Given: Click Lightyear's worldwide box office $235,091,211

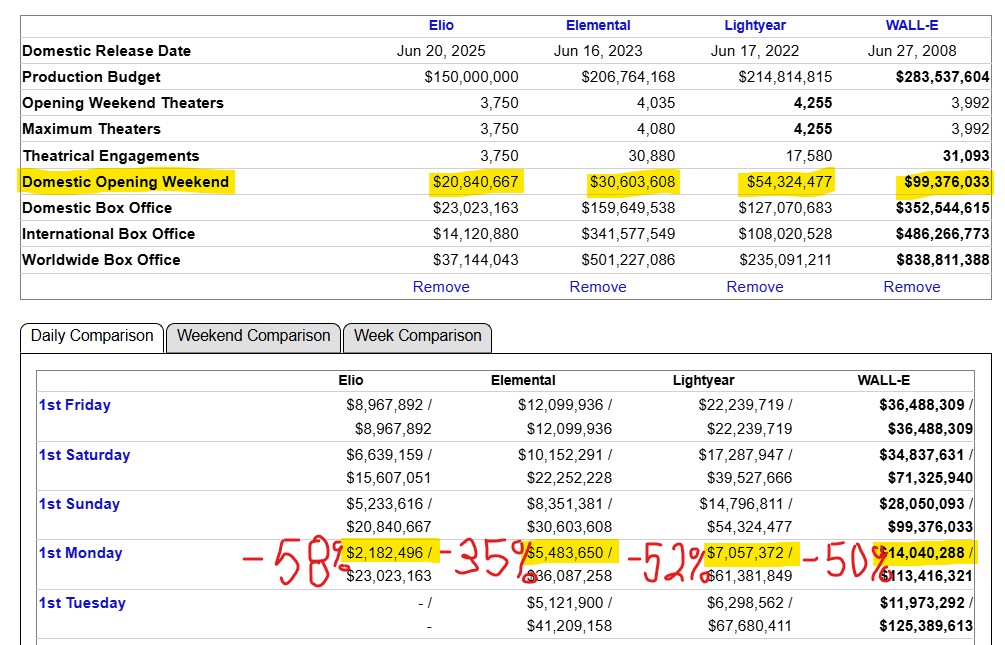Looking at the screenshot, I should pos(785,260).
